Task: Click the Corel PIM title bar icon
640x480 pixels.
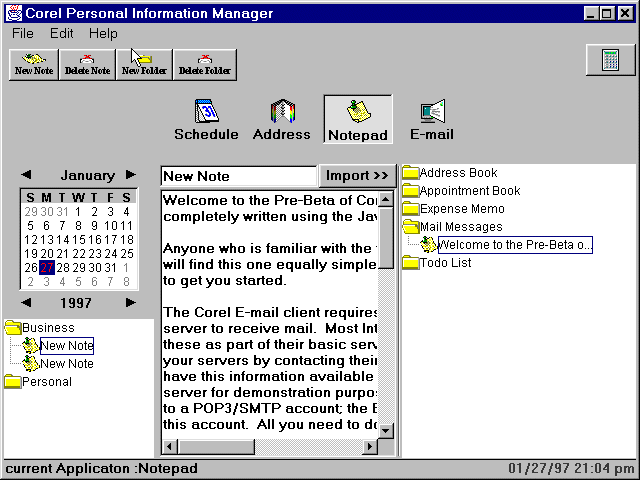Action: click(x=14, y=13)
